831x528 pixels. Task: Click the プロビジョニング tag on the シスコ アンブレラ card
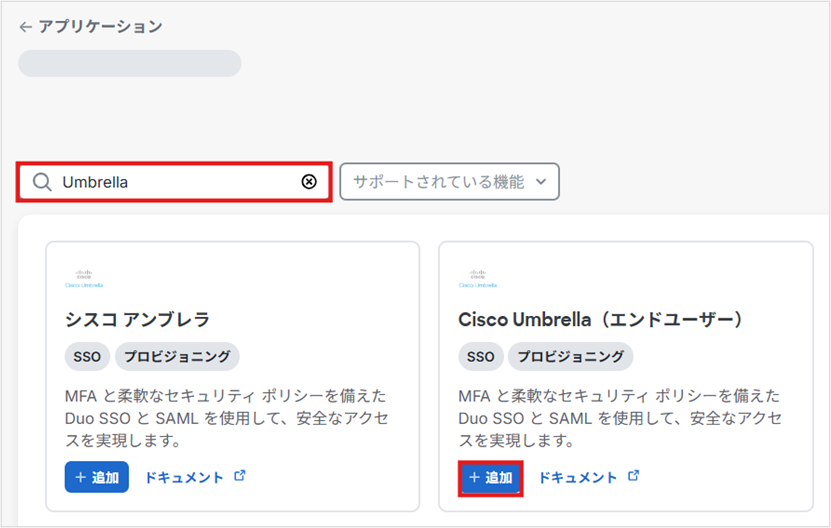coord(177,356)
